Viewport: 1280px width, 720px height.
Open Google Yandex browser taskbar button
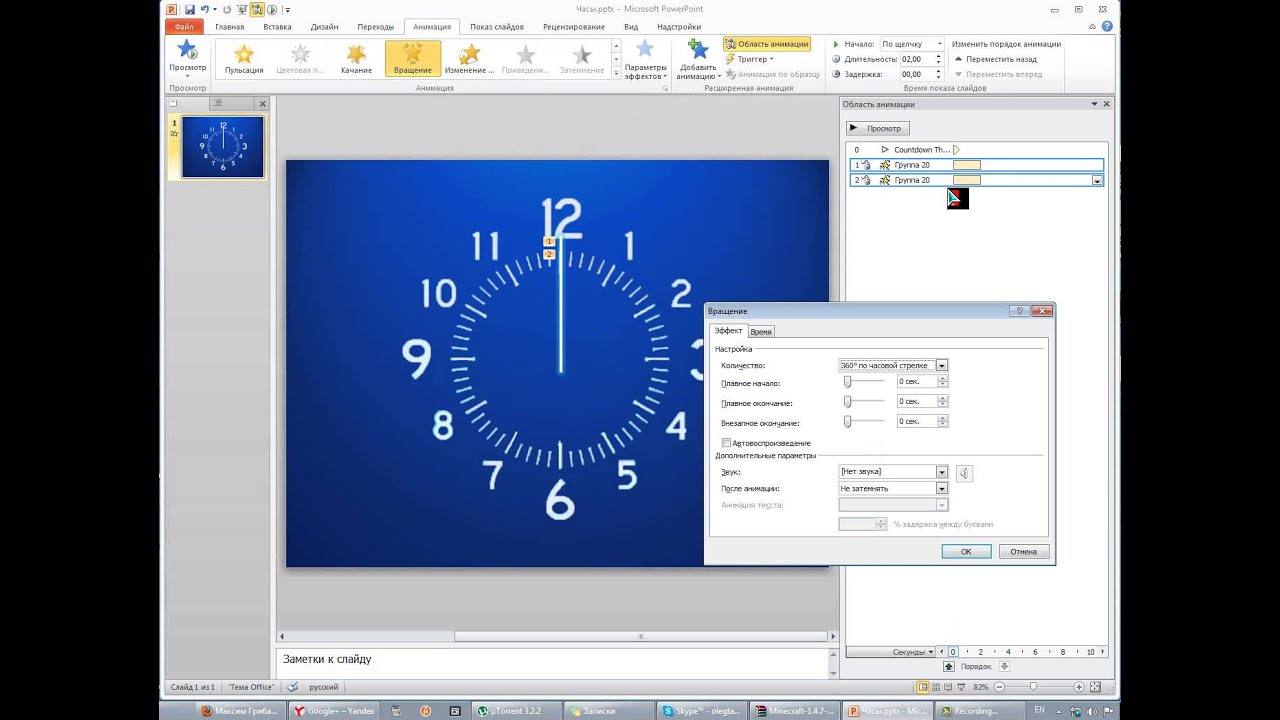click(x=335, y=711)
